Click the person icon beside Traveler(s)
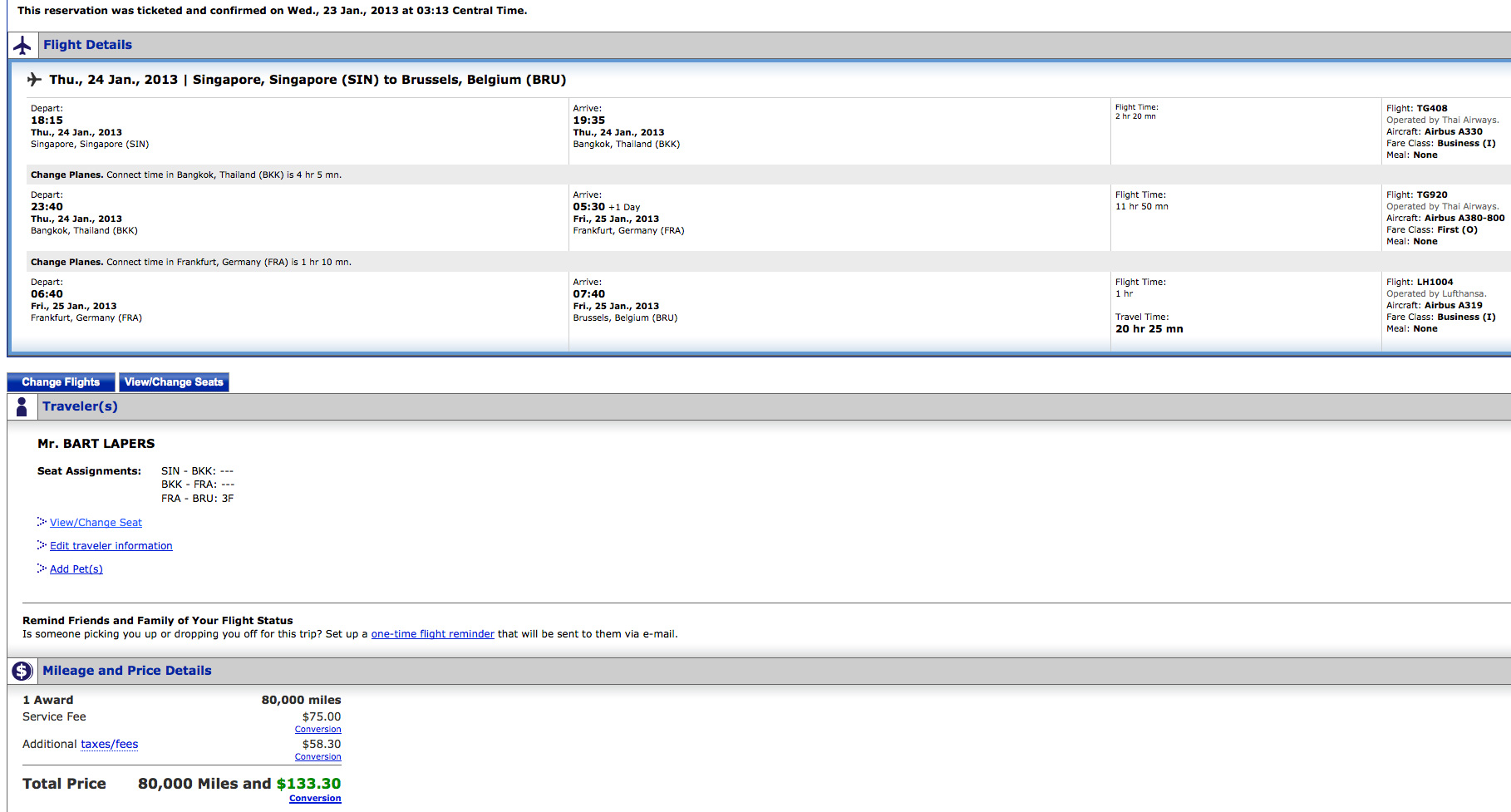The height and width of the screenshot is (812, 1511). pos(22,406)
